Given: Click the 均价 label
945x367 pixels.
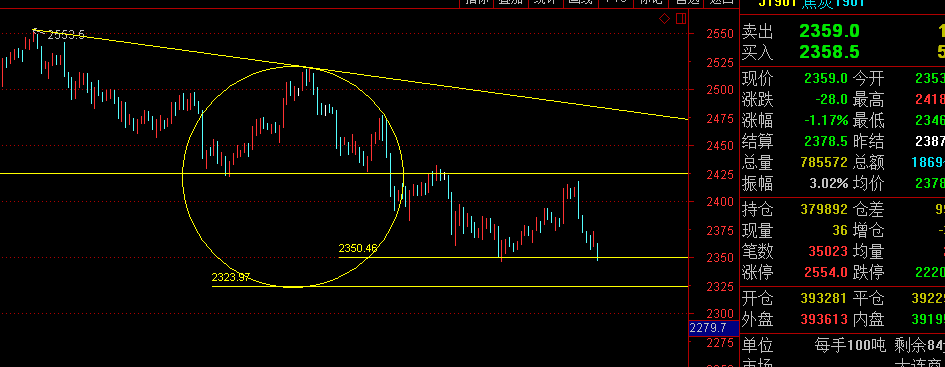Looking at the screenshot, I should point(868,183).
